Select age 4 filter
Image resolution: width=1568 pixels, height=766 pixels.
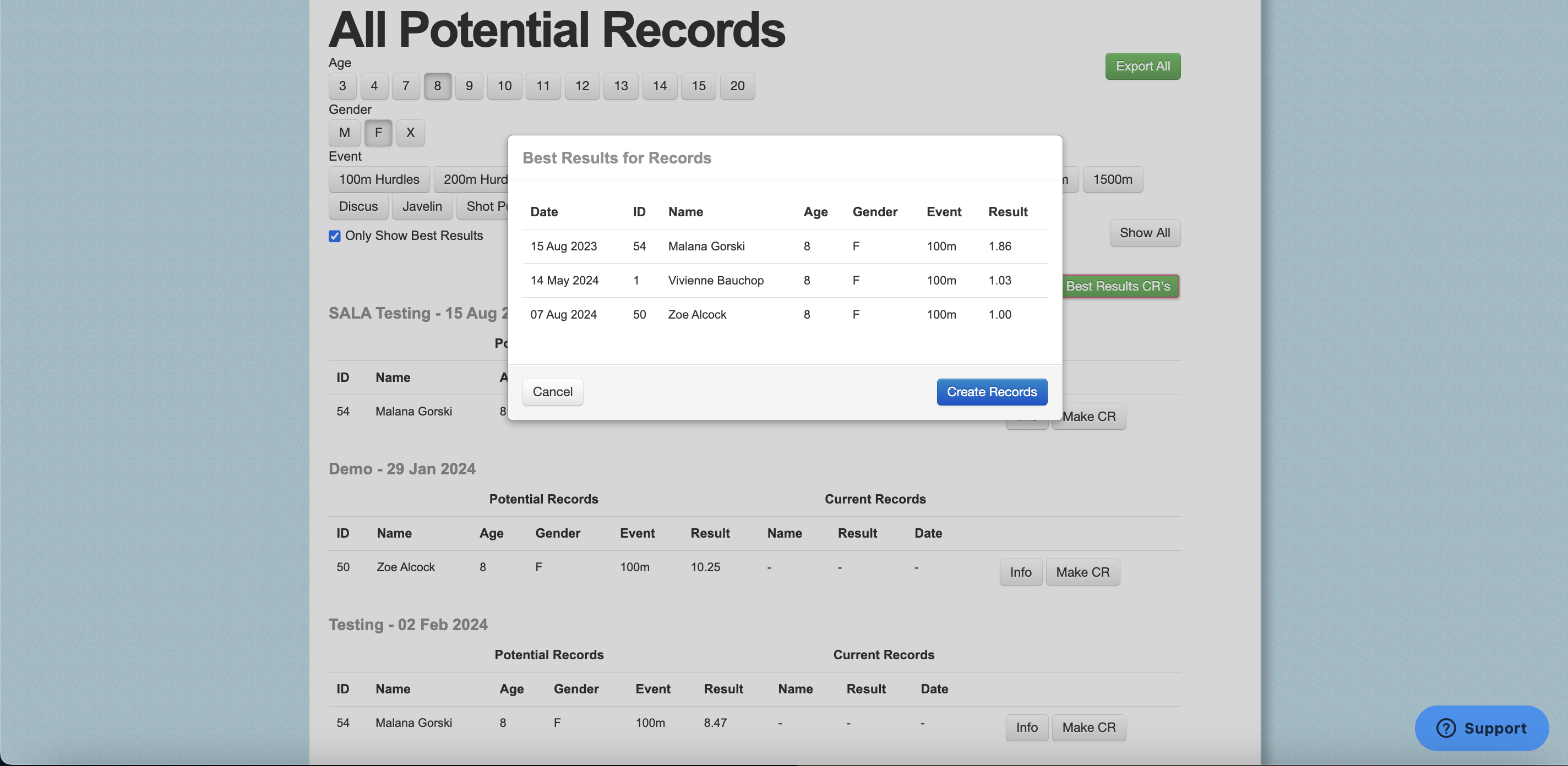pos(374,86)
